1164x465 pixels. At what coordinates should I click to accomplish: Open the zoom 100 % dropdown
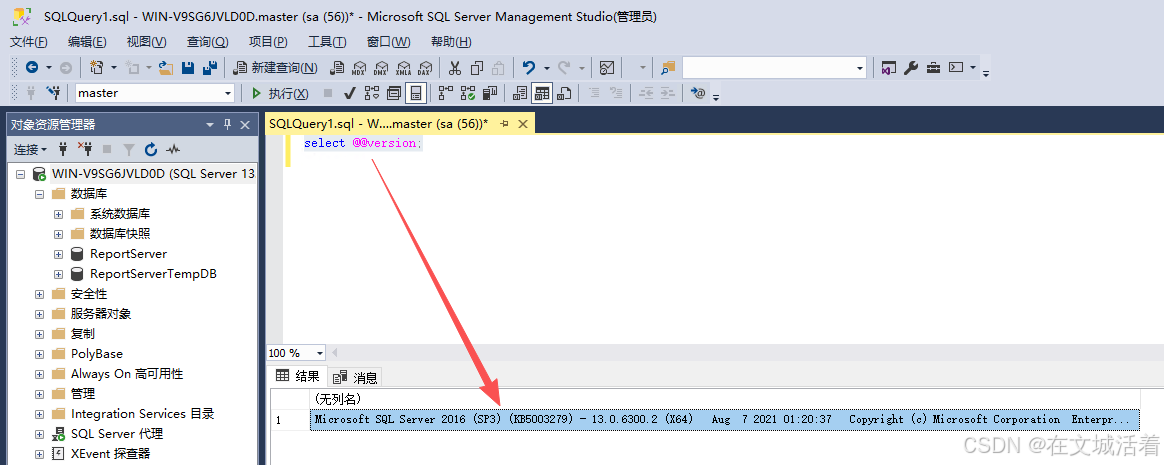[x=320, y=353]
